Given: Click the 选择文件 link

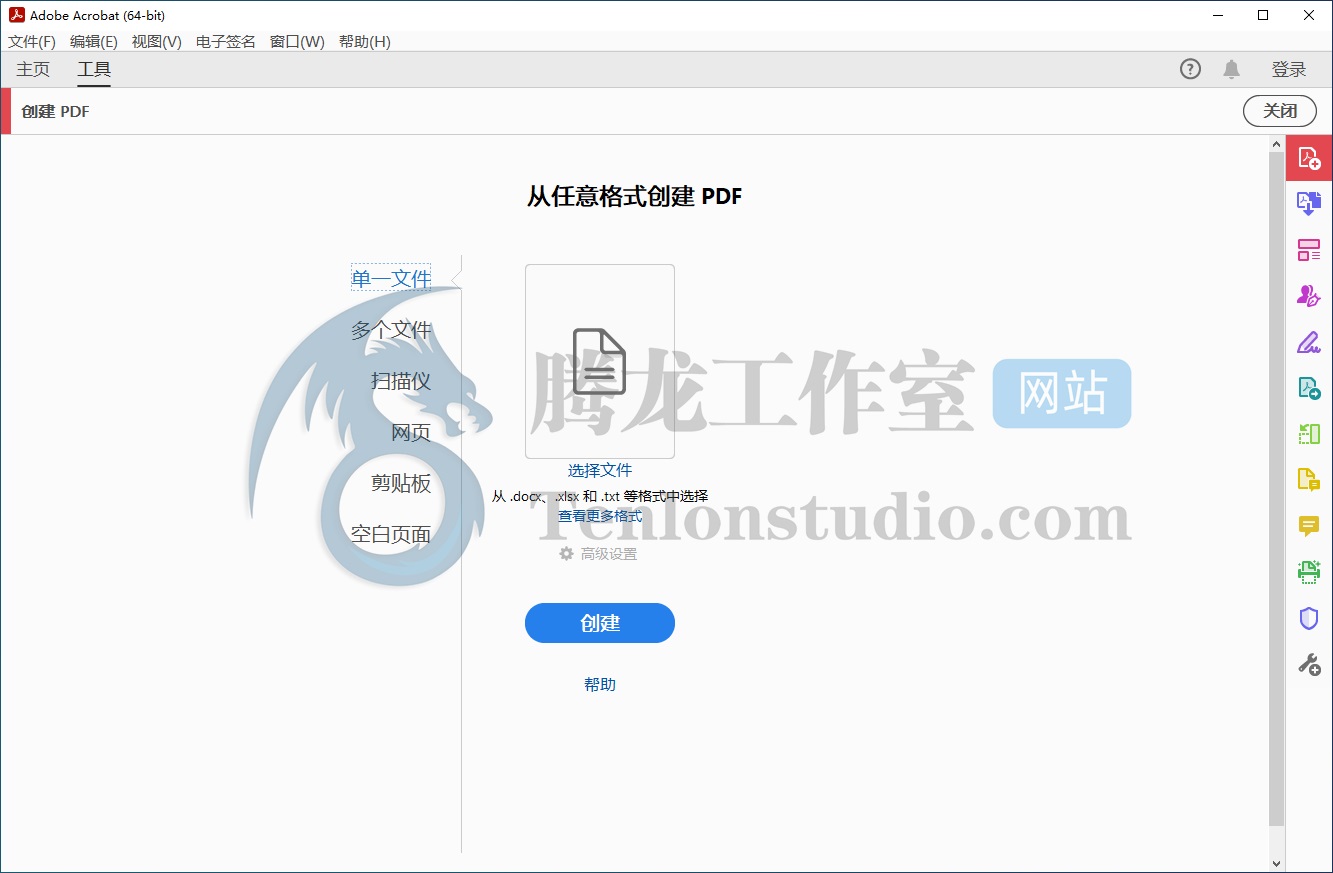Looking at the screenshot, I should coord(600,470).
